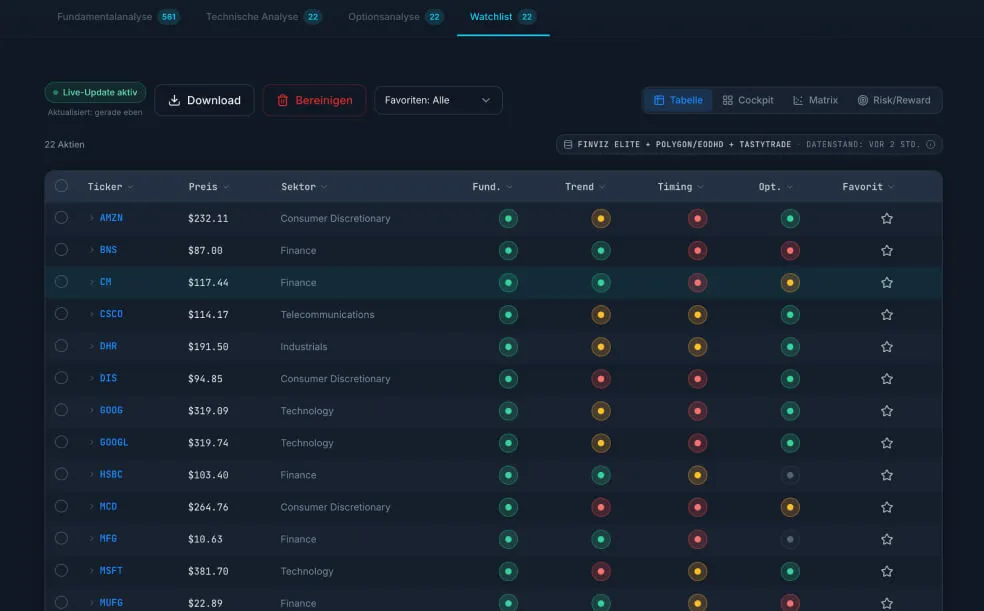The image size is (984, 611).
Task: Open the GOOGL ticker link
Action: 114,442
